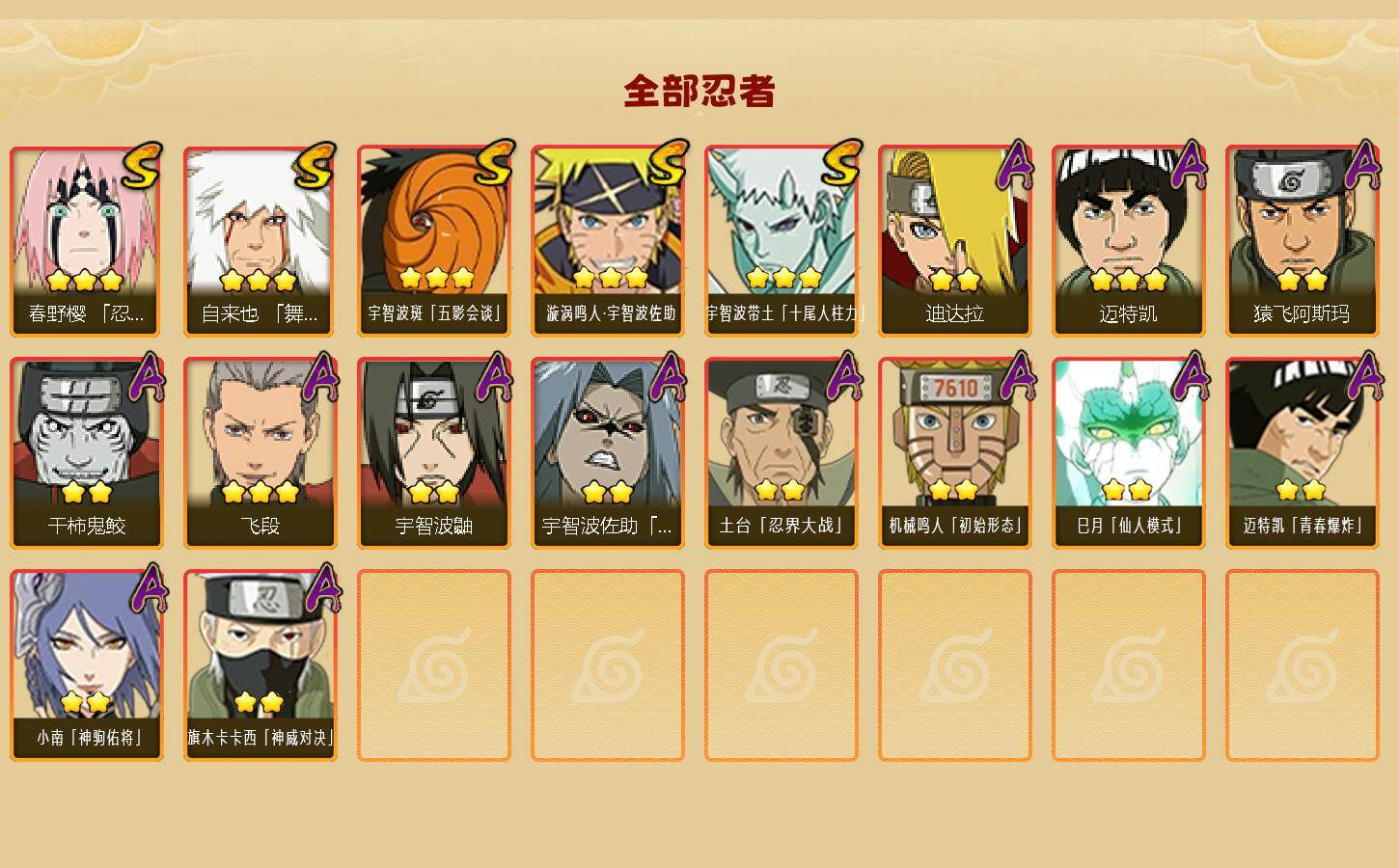Viewport: 1399px width, 868px height.
Task: Select 旗木卡卡西「神威对决」 card
Action: 261,665
